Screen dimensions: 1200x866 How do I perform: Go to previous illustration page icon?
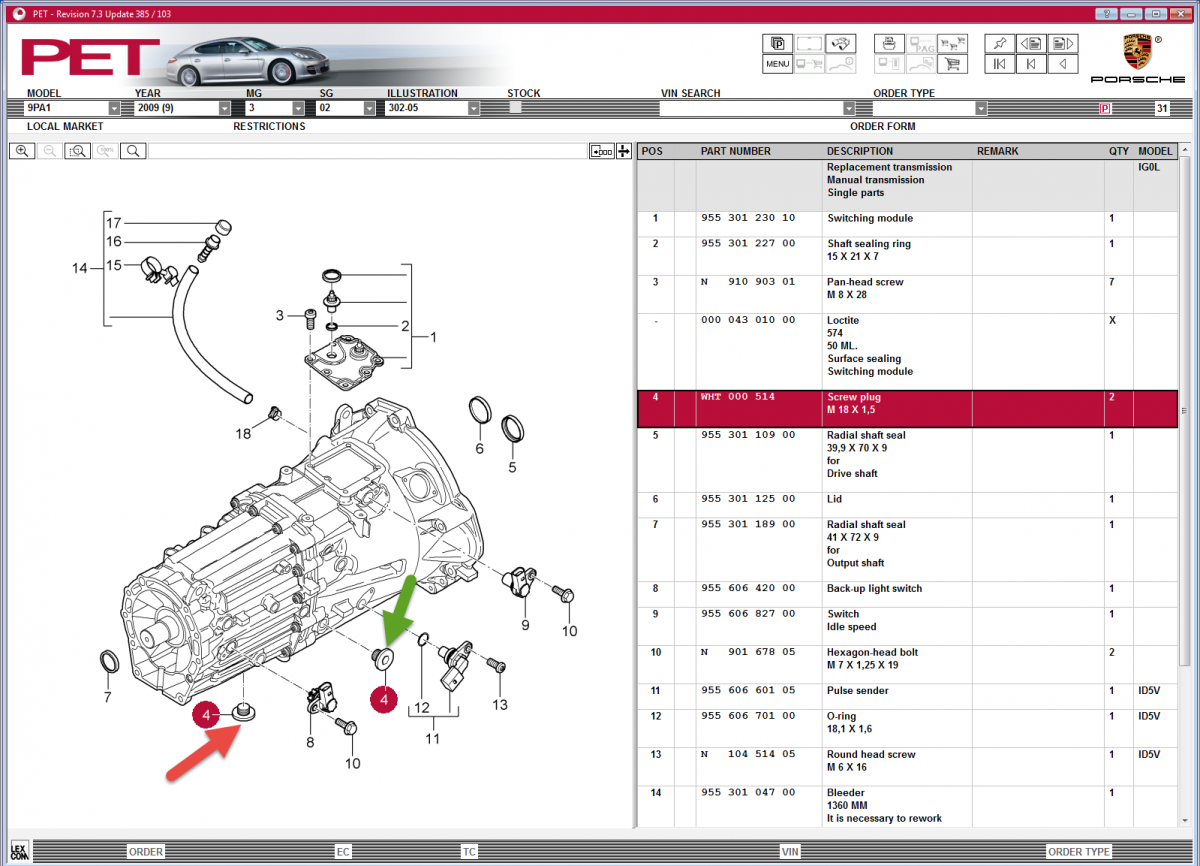(x=1031, y=43)
